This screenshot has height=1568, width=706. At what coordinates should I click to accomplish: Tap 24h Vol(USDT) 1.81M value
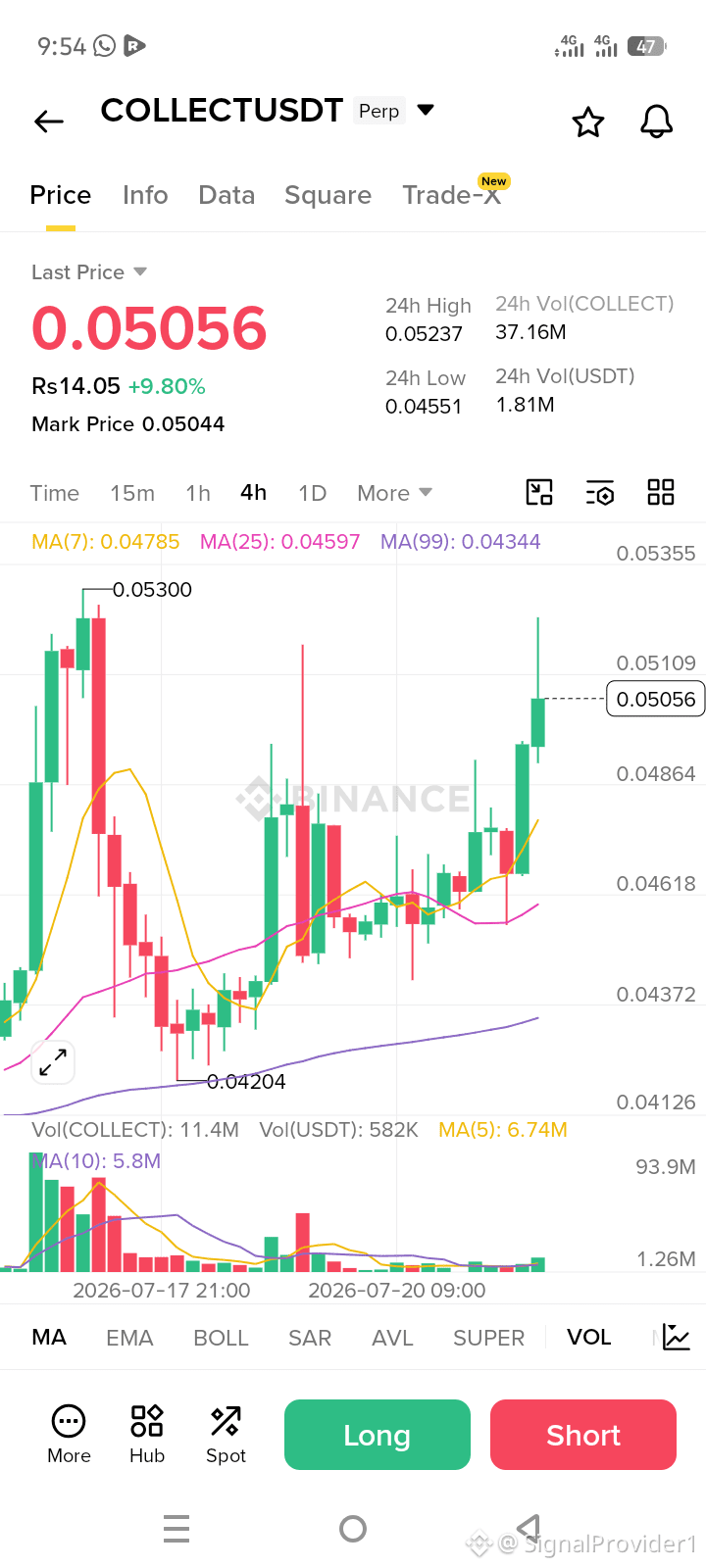(x=526, y=405)
